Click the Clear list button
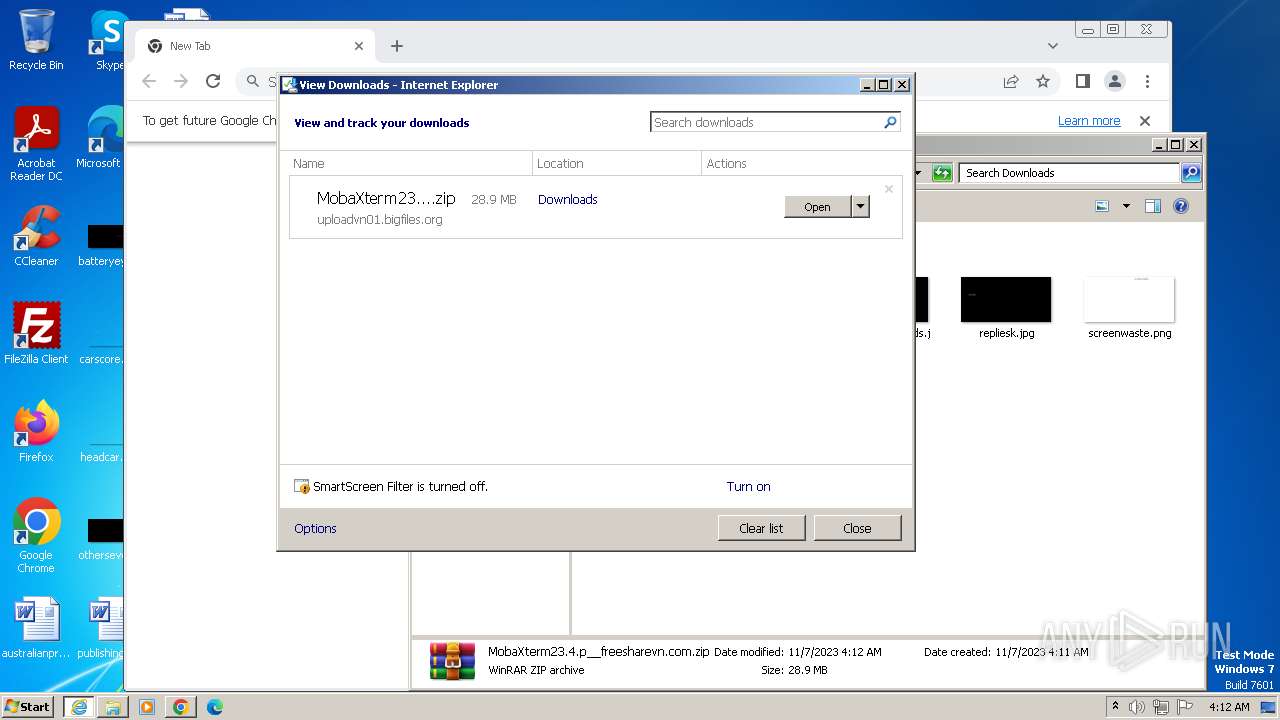Viewport: 1280px width, 720px height. tap(761, 528)
